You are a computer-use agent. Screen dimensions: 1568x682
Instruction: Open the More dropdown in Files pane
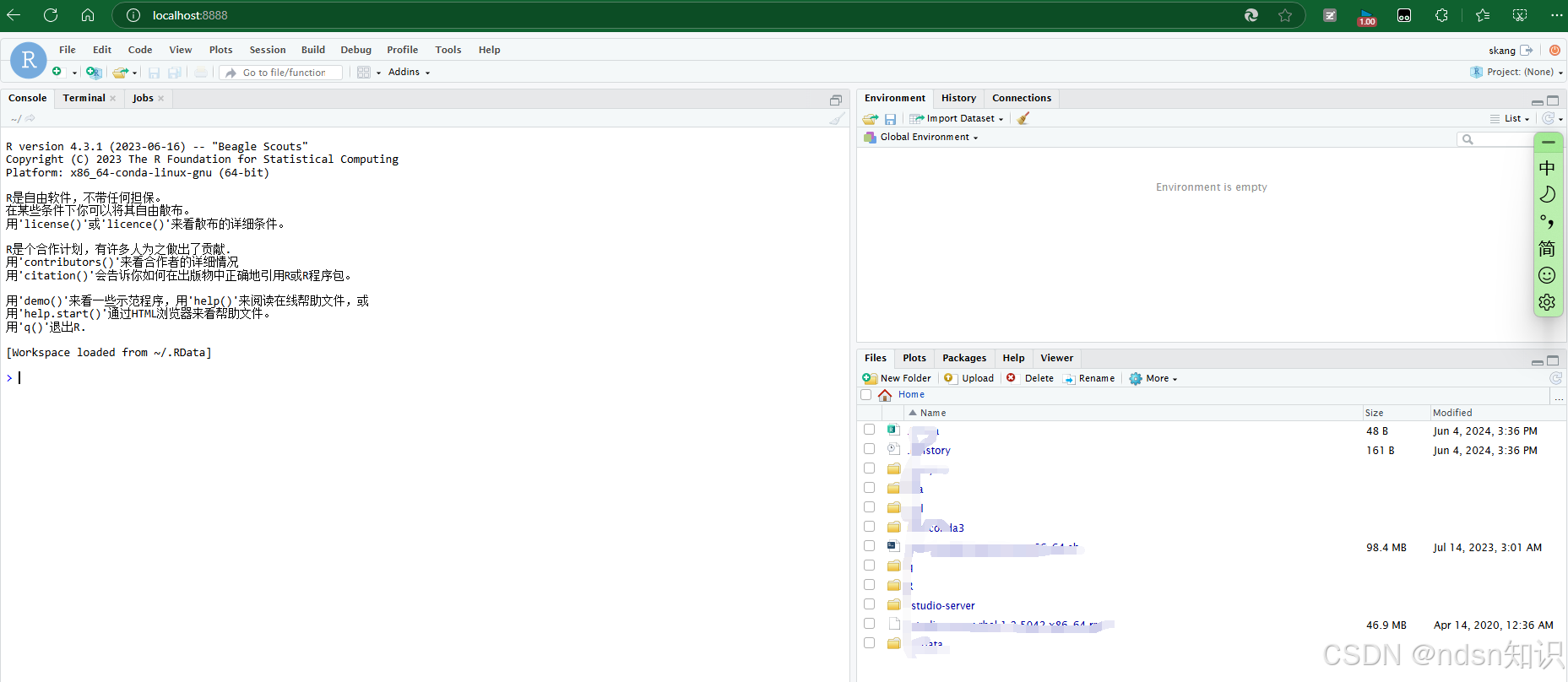pyautogui.click(x=1153, y=378)
